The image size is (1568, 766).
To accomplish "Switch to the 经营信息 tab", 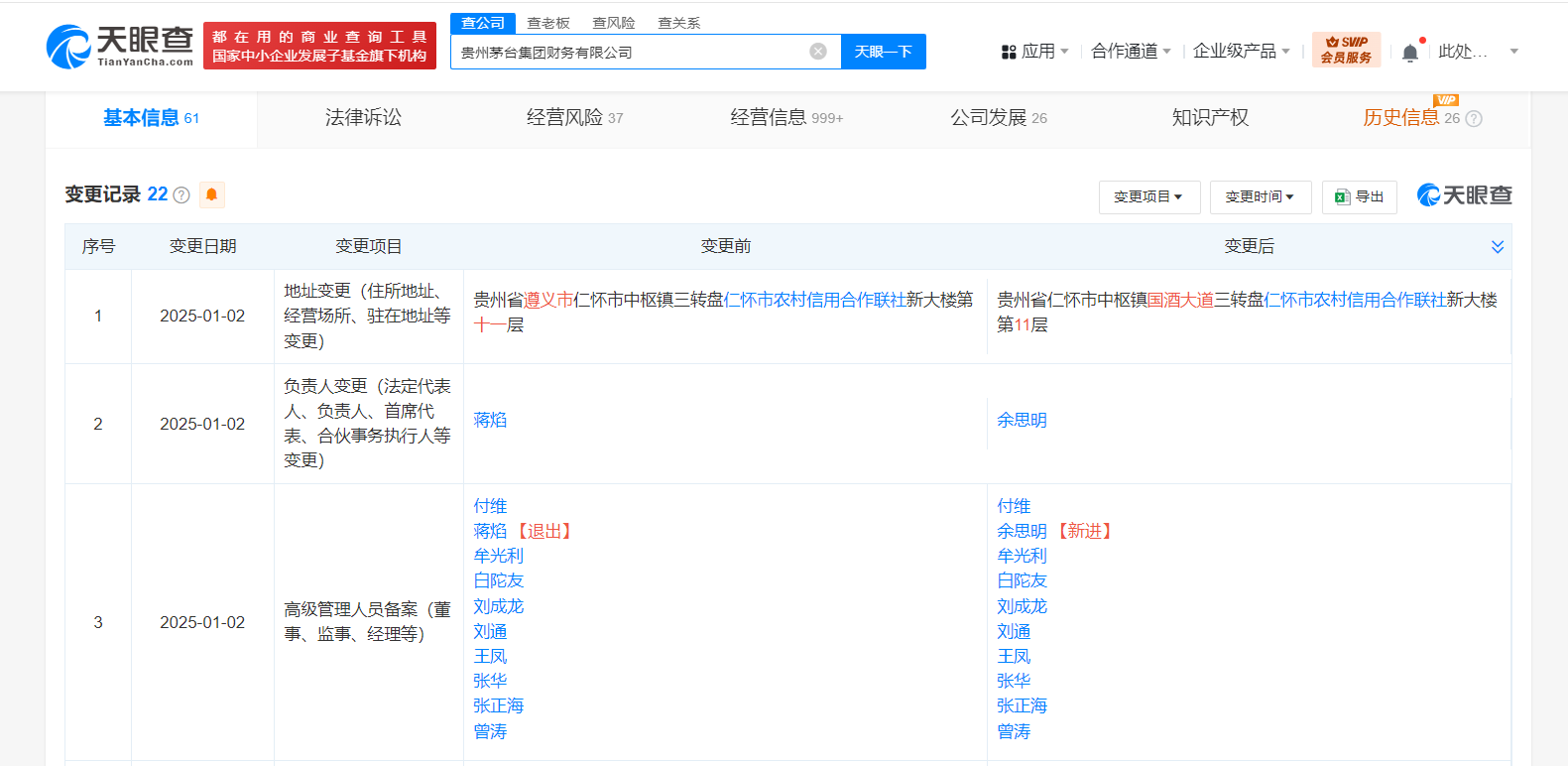I will pos(786,118).
